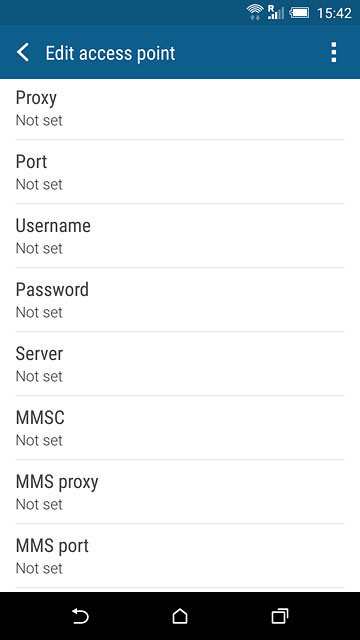Set the Password field
Screen dimensions: 360x640
[x=180, y=300]
